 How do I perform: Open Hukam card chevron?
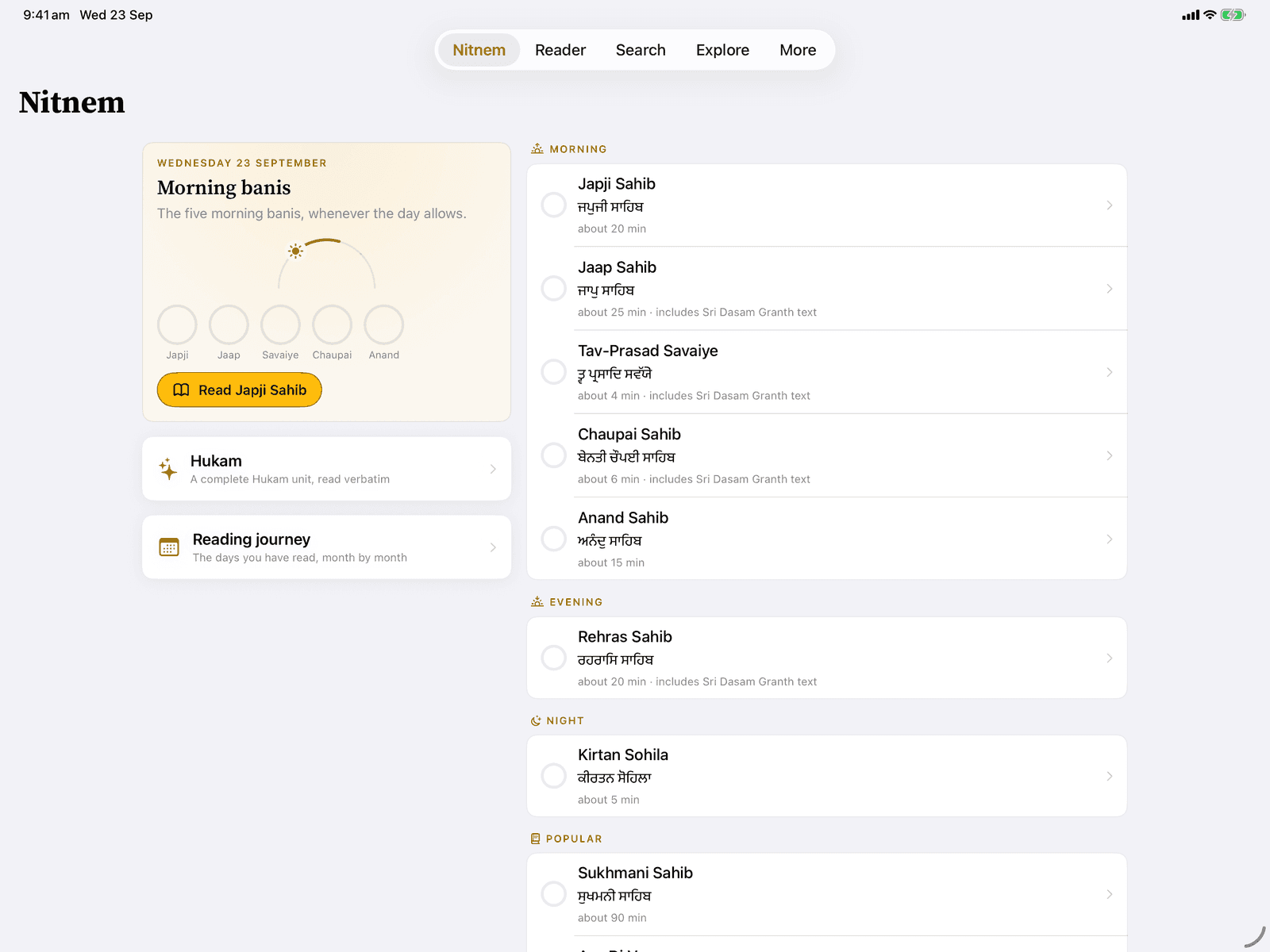[493, 469]
